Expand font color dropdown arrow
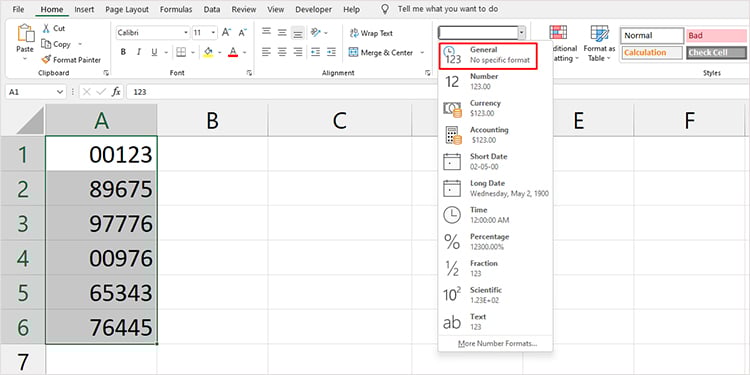Viewport: 750px width, 375px height. (x=245, y=52)
